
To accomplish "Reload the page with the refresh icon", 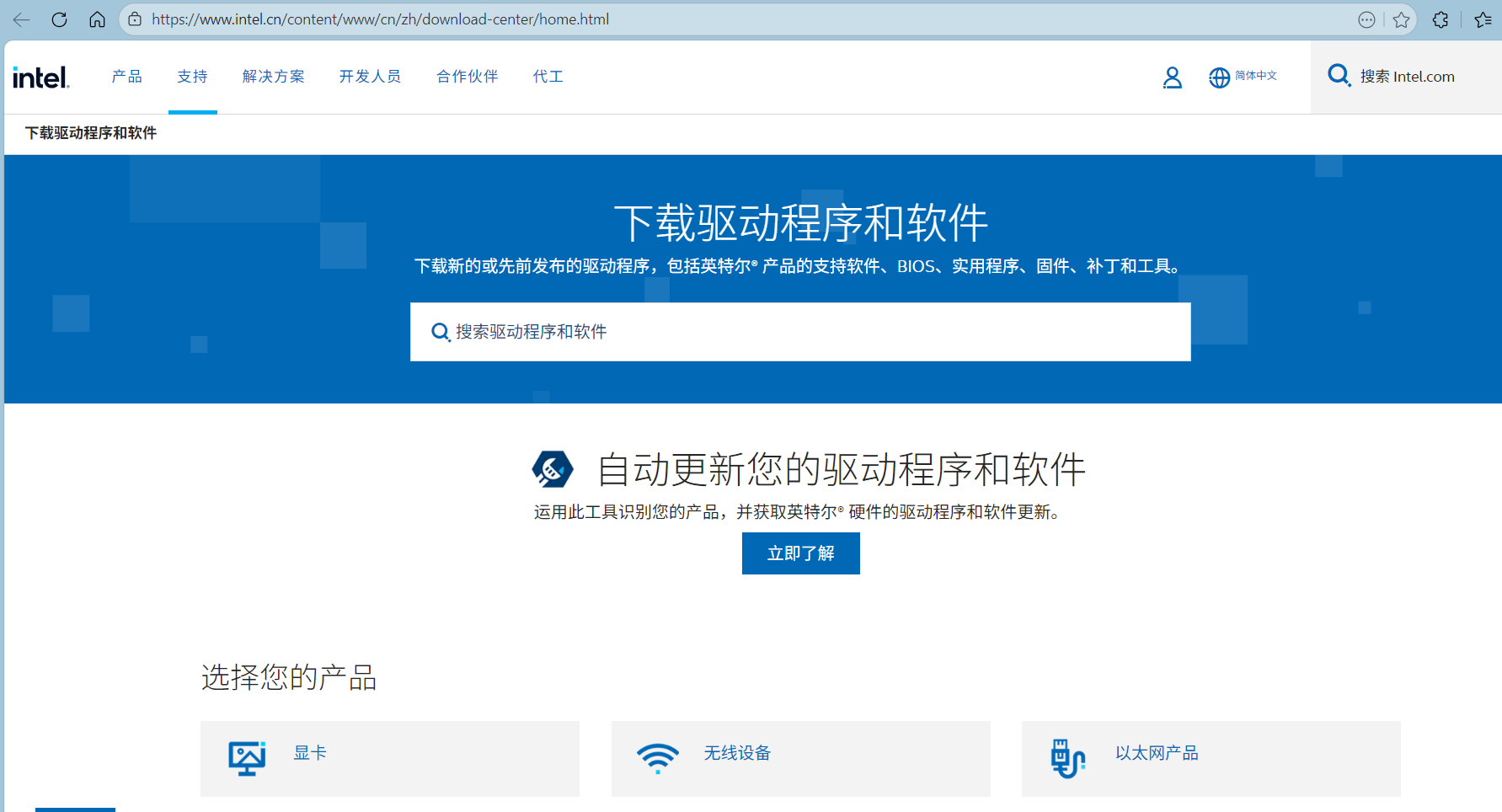I will coord(59,19).
